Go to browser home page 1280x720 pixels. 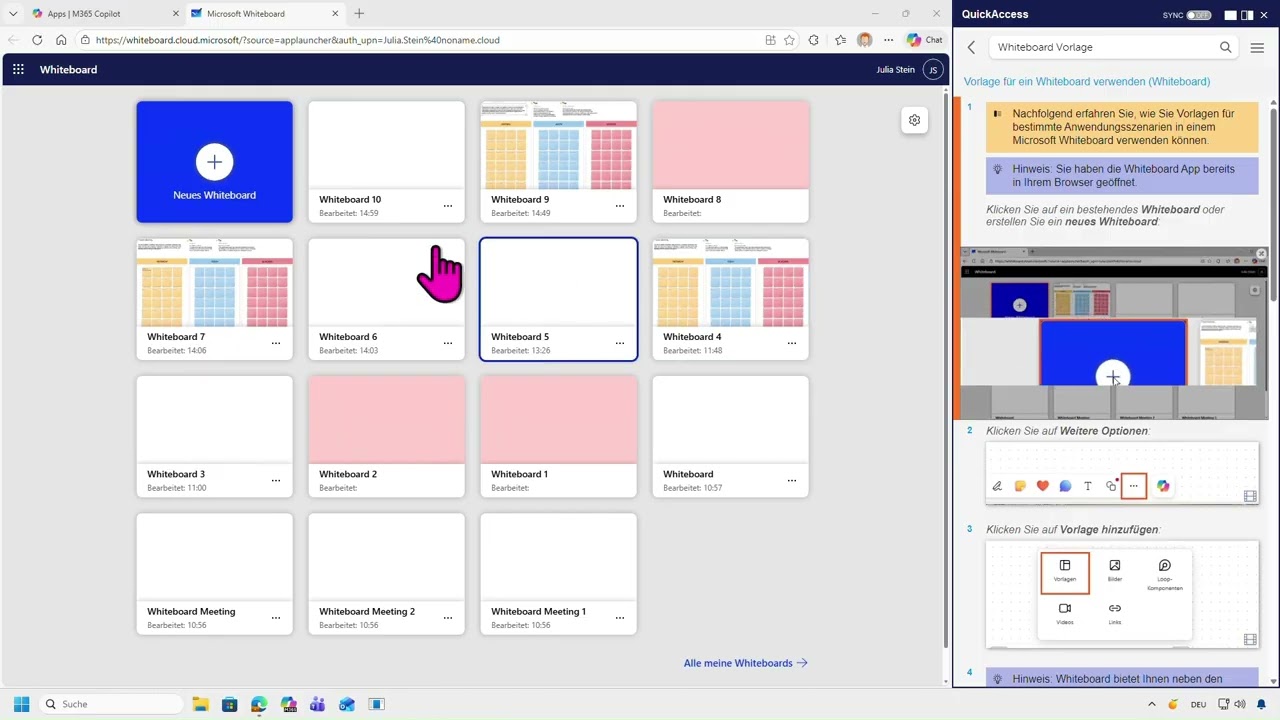tap(61, 40)
